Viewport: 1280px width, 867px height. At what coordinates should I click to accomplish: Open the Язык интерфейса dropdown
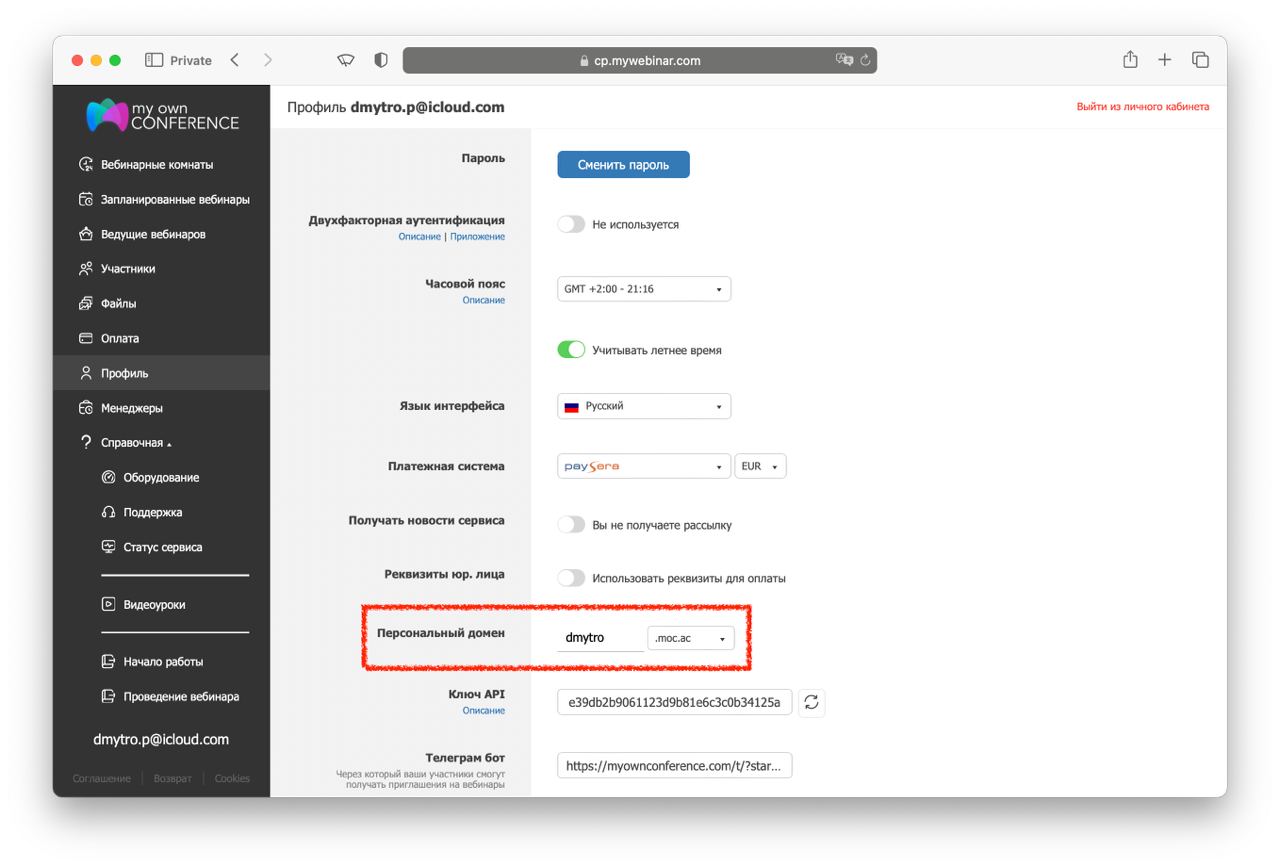click(644, 406)
